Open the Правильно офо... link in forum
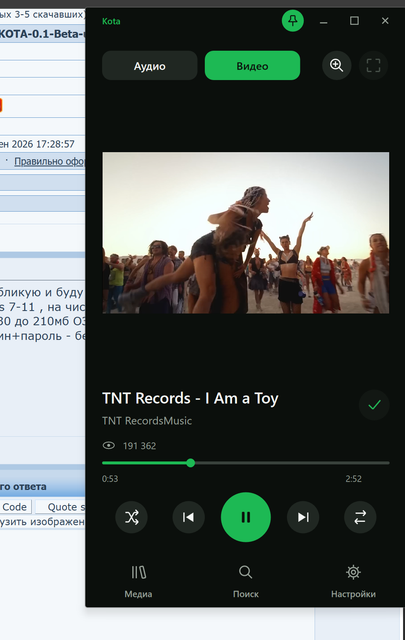The image size is (405, 640). click(49, 161)
